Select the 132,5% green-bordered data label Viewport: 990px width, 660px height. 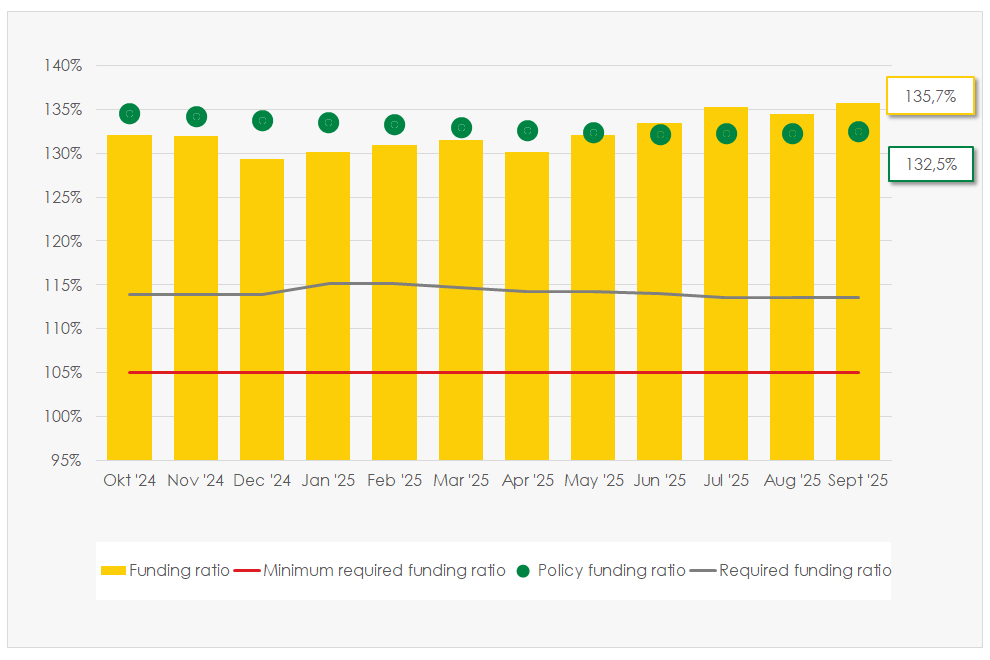(x=930, y=165)
